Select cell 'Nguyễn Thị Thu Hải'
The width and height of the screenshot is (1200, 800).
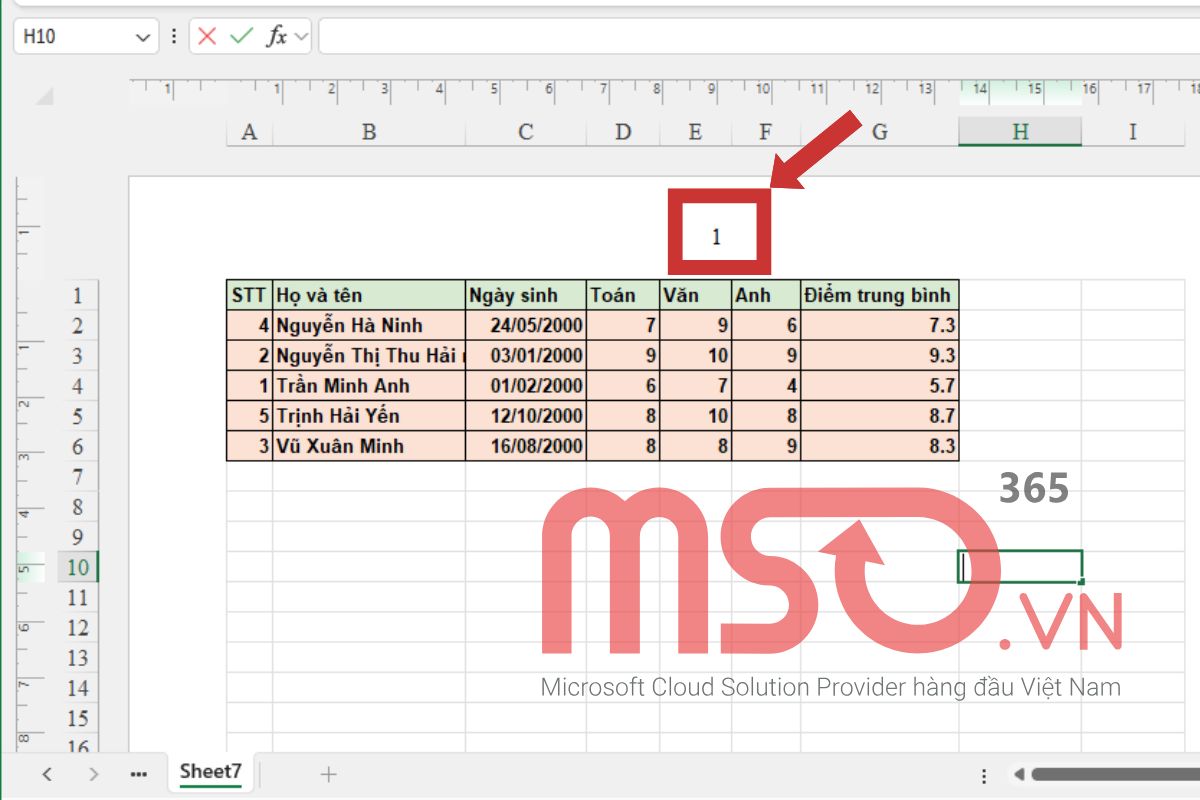pyautogui.click(x=369, y=355)
